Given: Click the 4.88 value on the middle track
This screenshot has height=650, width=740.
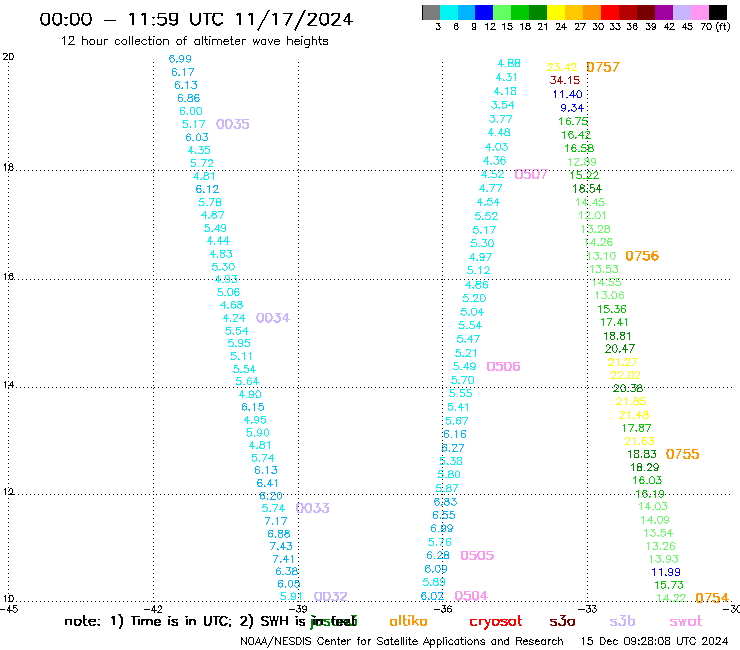Looking at the screenshot, I should coord(509,63).
